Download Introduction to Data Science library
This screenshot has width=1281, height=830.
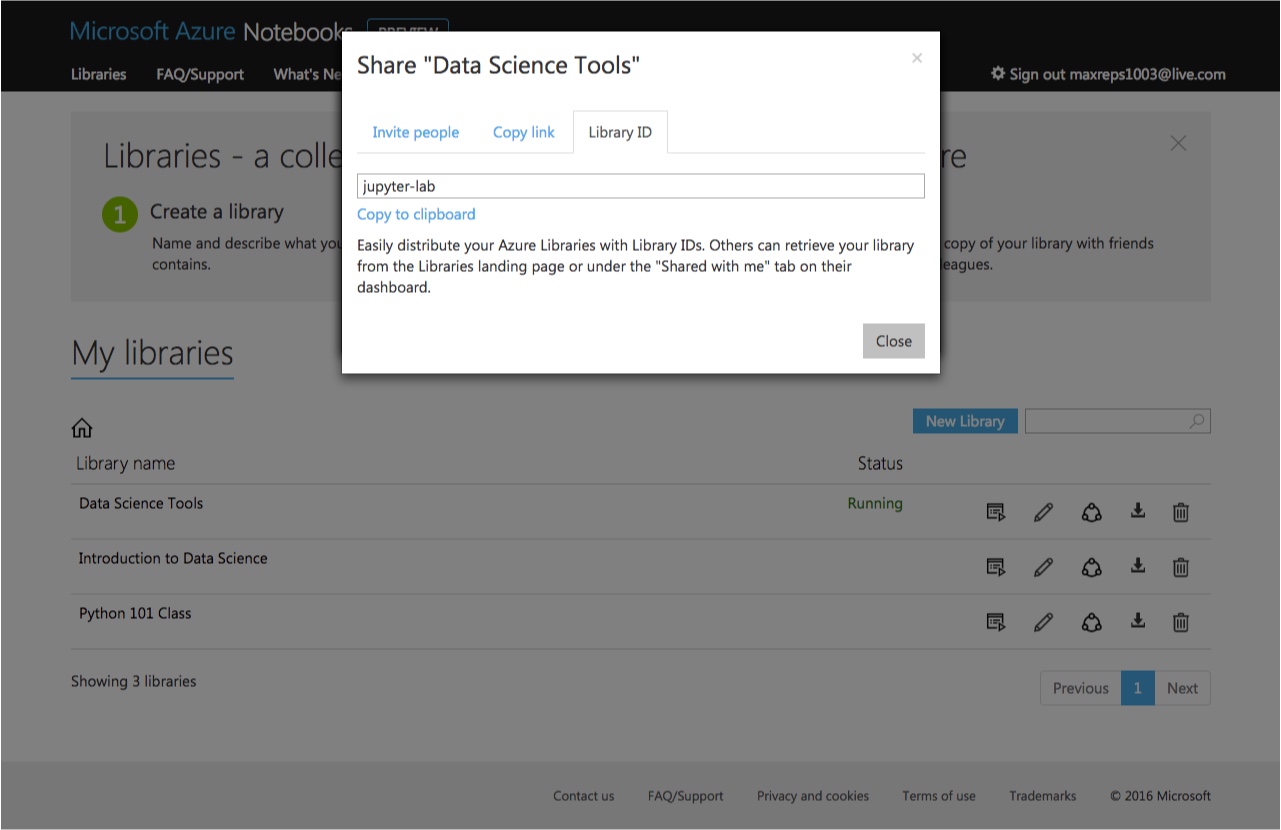[x=1137, y=566]
